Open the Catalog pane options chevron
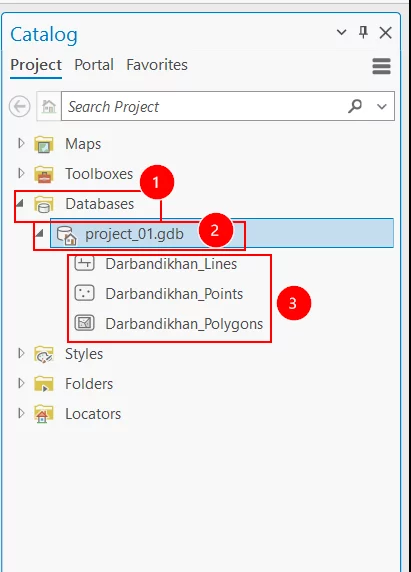The width and height of the screenshot is (411, 572). point(341,32)
